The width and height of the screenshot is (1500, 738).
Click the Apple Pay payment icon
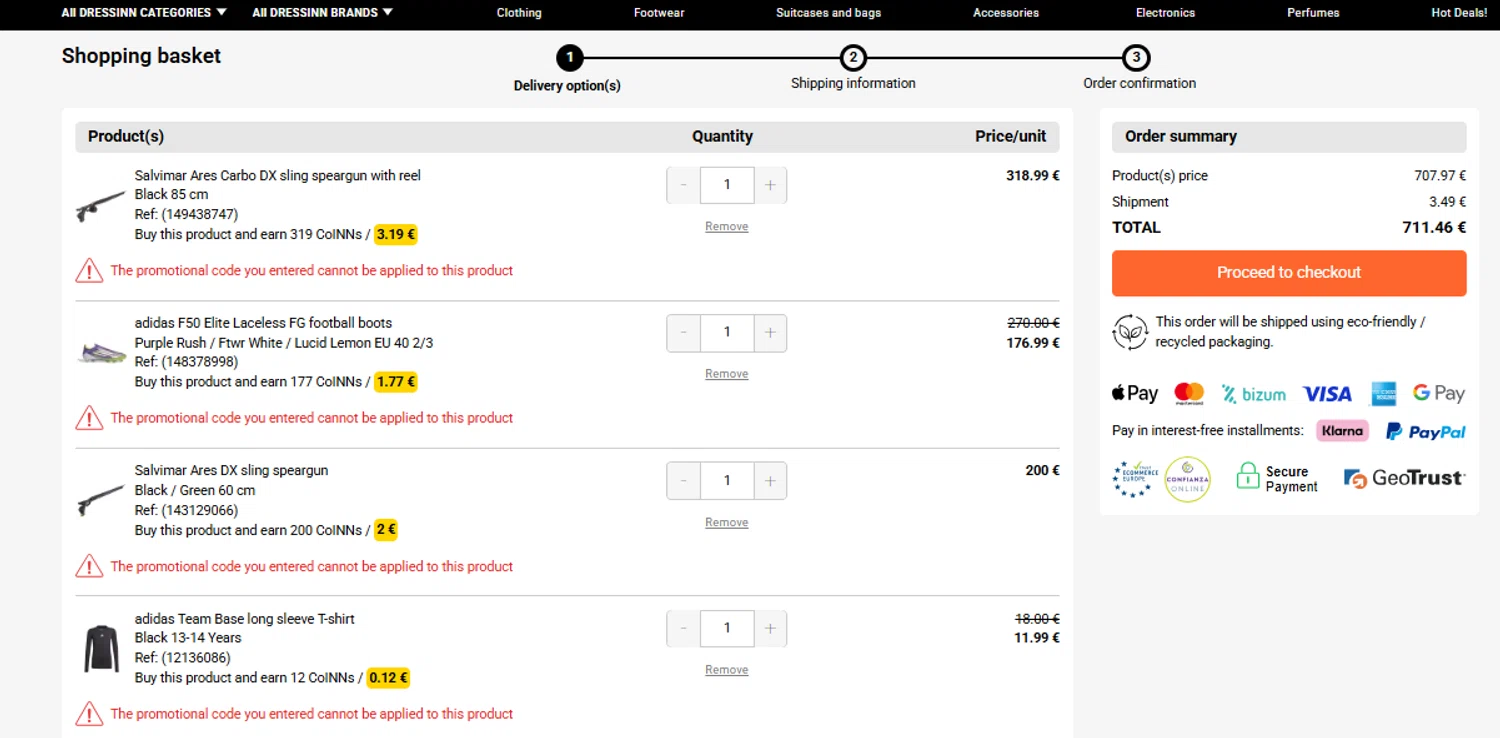pyautogui.click(x=1135, y=393)
